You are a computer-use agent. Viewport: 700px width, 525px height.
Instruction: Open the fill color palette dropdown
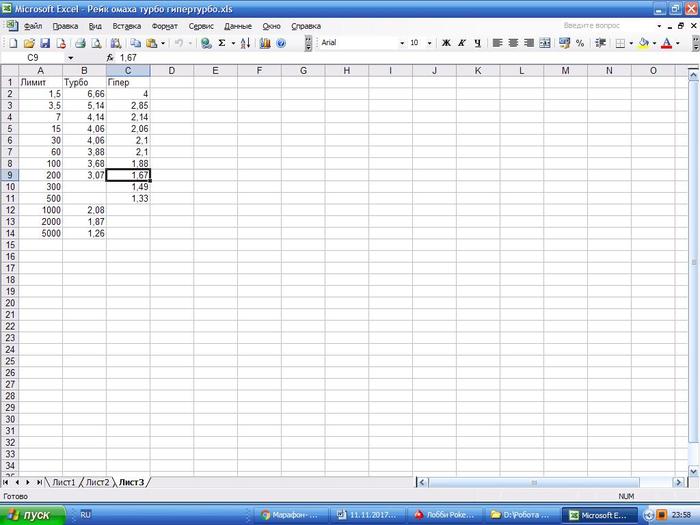[654, 43]
